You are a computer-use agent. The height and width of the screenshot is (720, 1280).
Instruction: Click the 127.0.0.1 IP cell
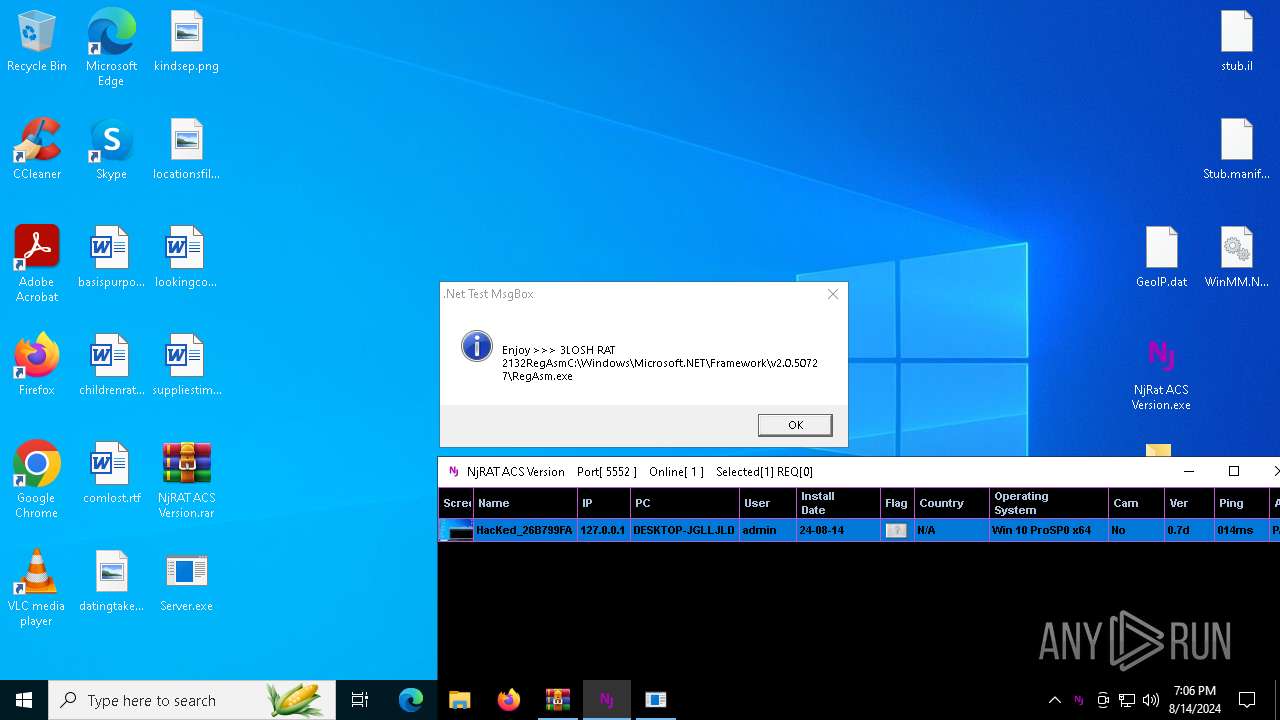[x=603, y=530]
